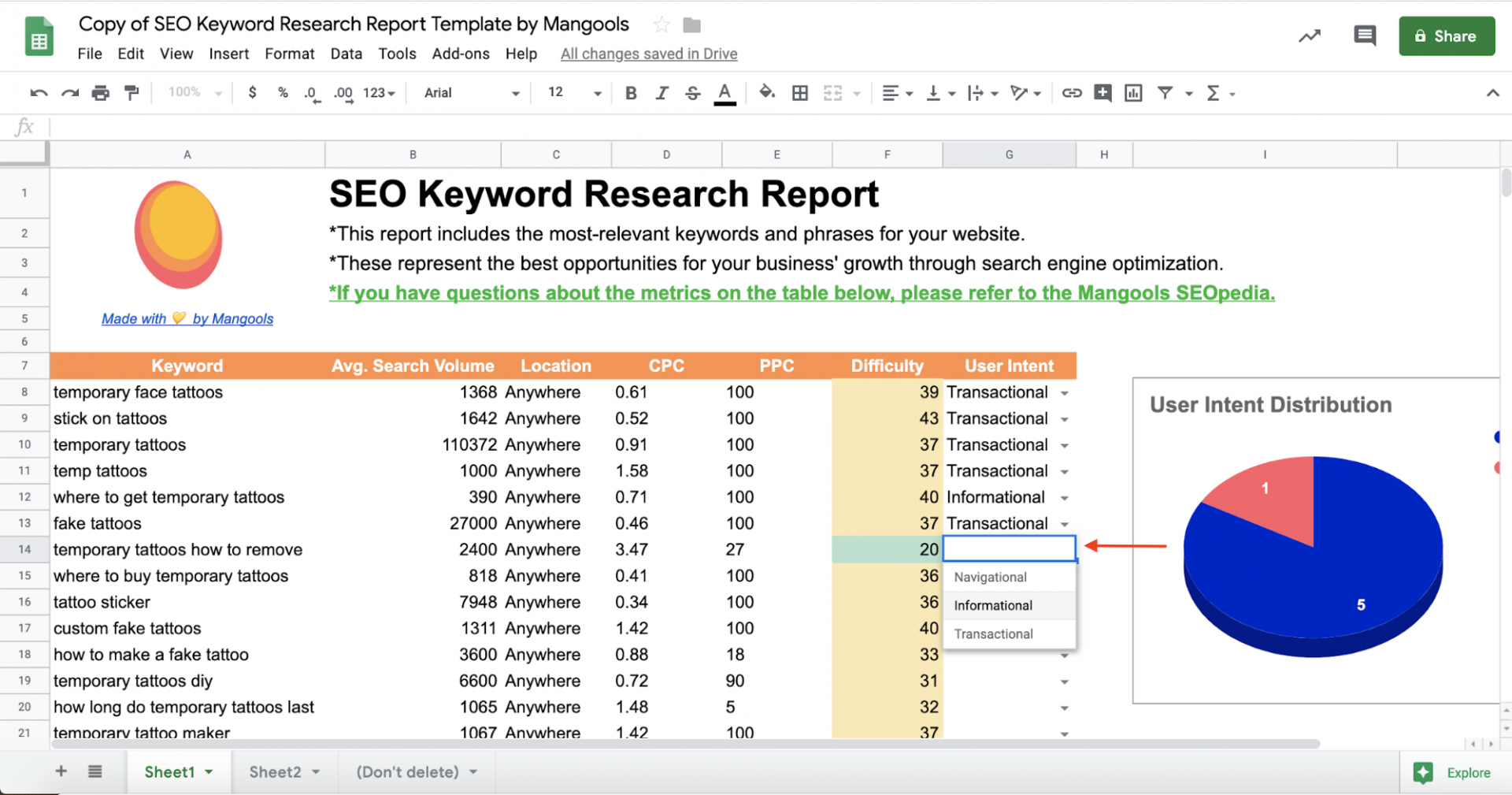Insert a link with toolbar icon
The height and width of the screenshot is (795, 1512).
1071,93
